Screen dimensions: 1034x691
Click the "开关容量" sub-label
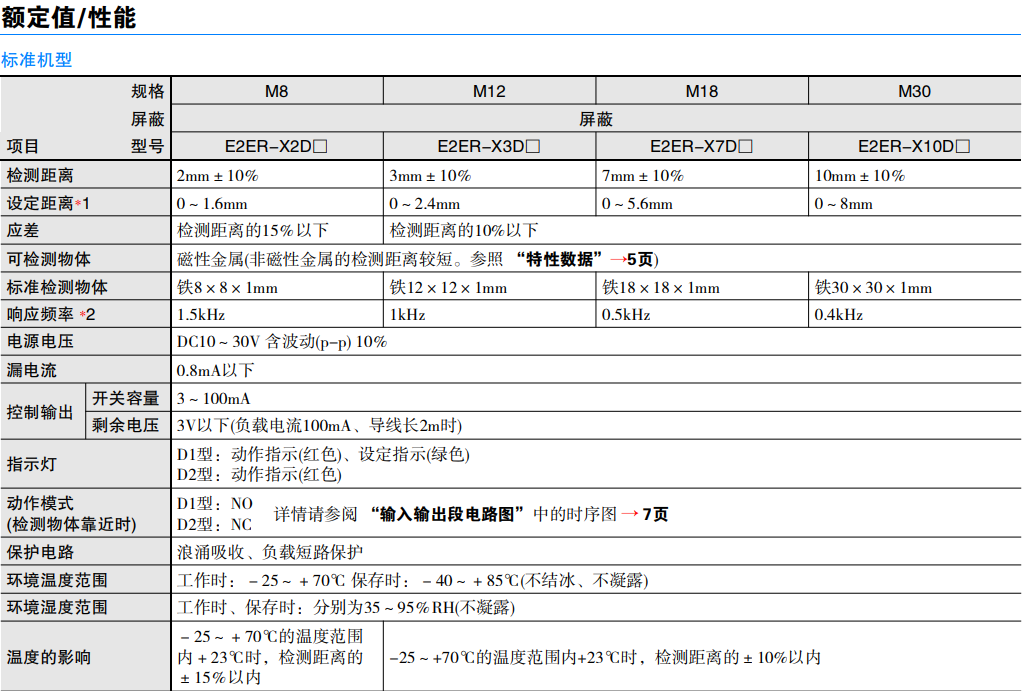coord(126,398)
